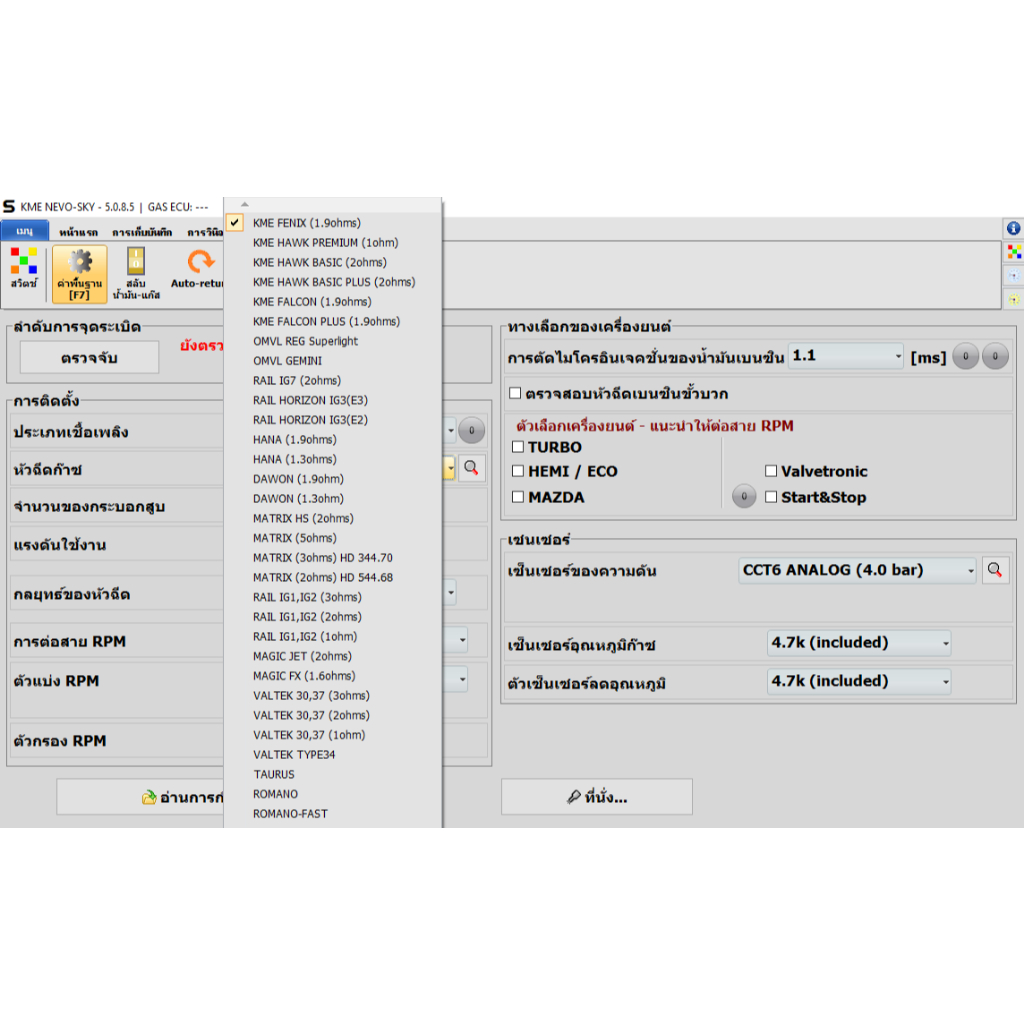Open the gas temperature sensor 4.7k dropdown
The width and height of the screenshot is (1024, 1024).
coord(859,643)
